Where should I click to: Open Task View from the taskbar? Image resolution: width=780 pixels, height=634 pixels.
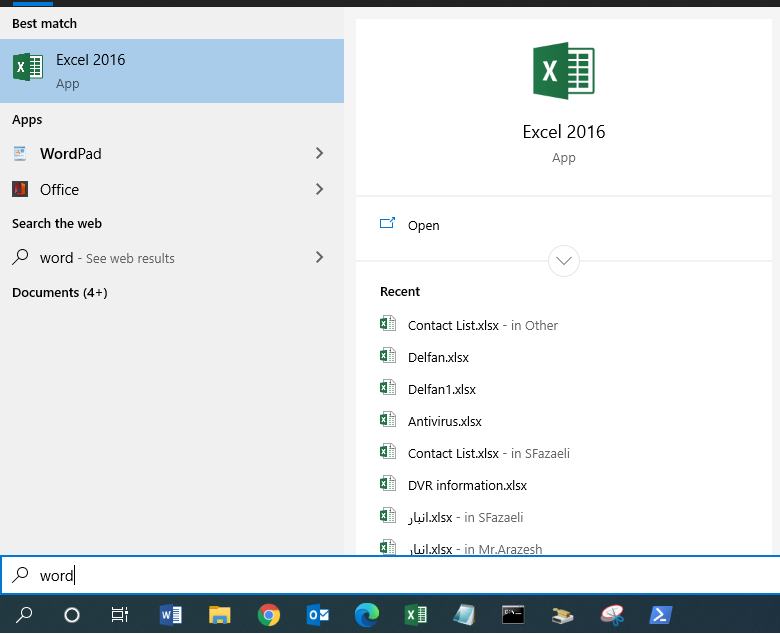coord(120,615)
